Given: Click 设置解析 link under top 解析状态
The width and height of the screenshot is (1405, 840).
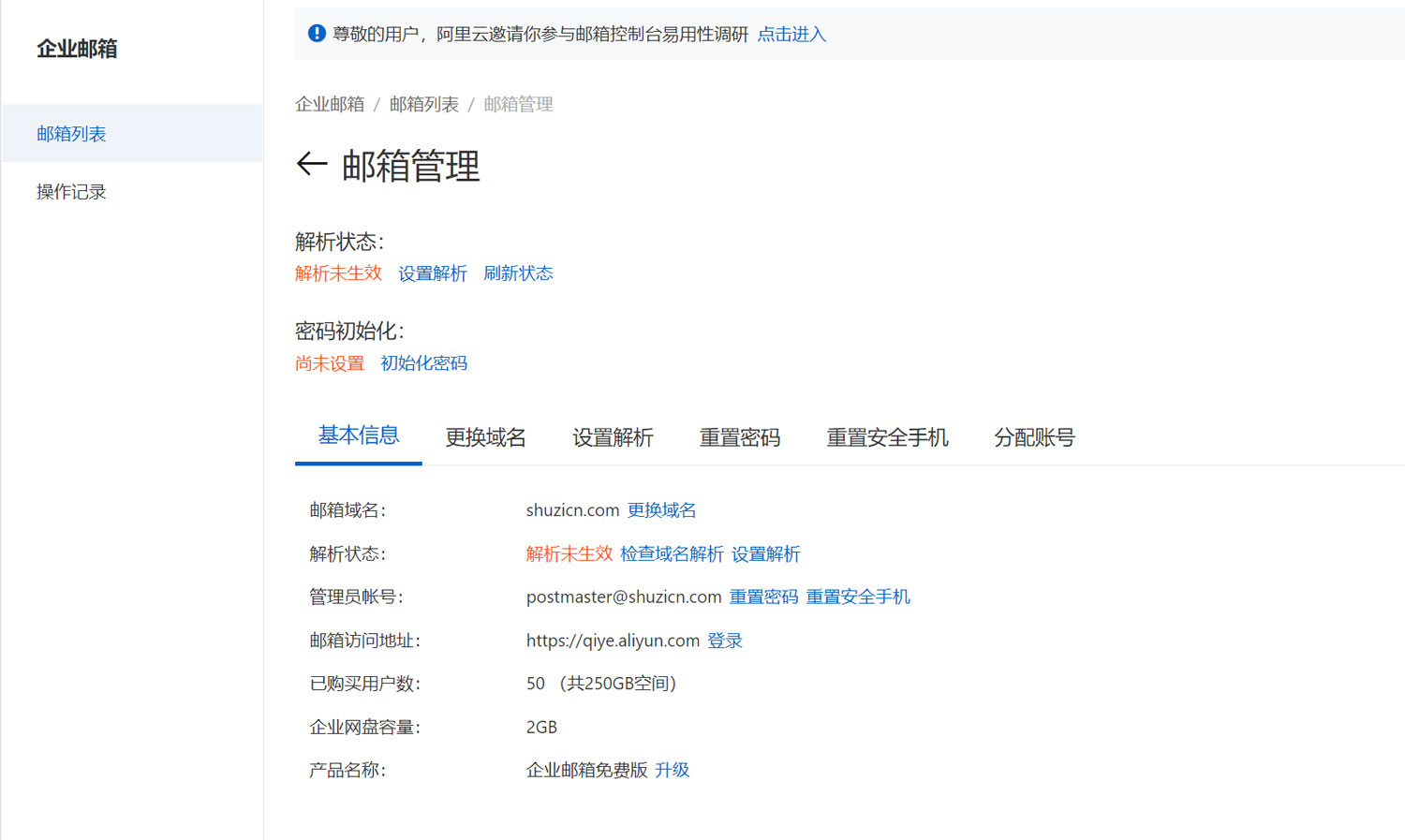Looking at the screenshot, I should (433, 273).
